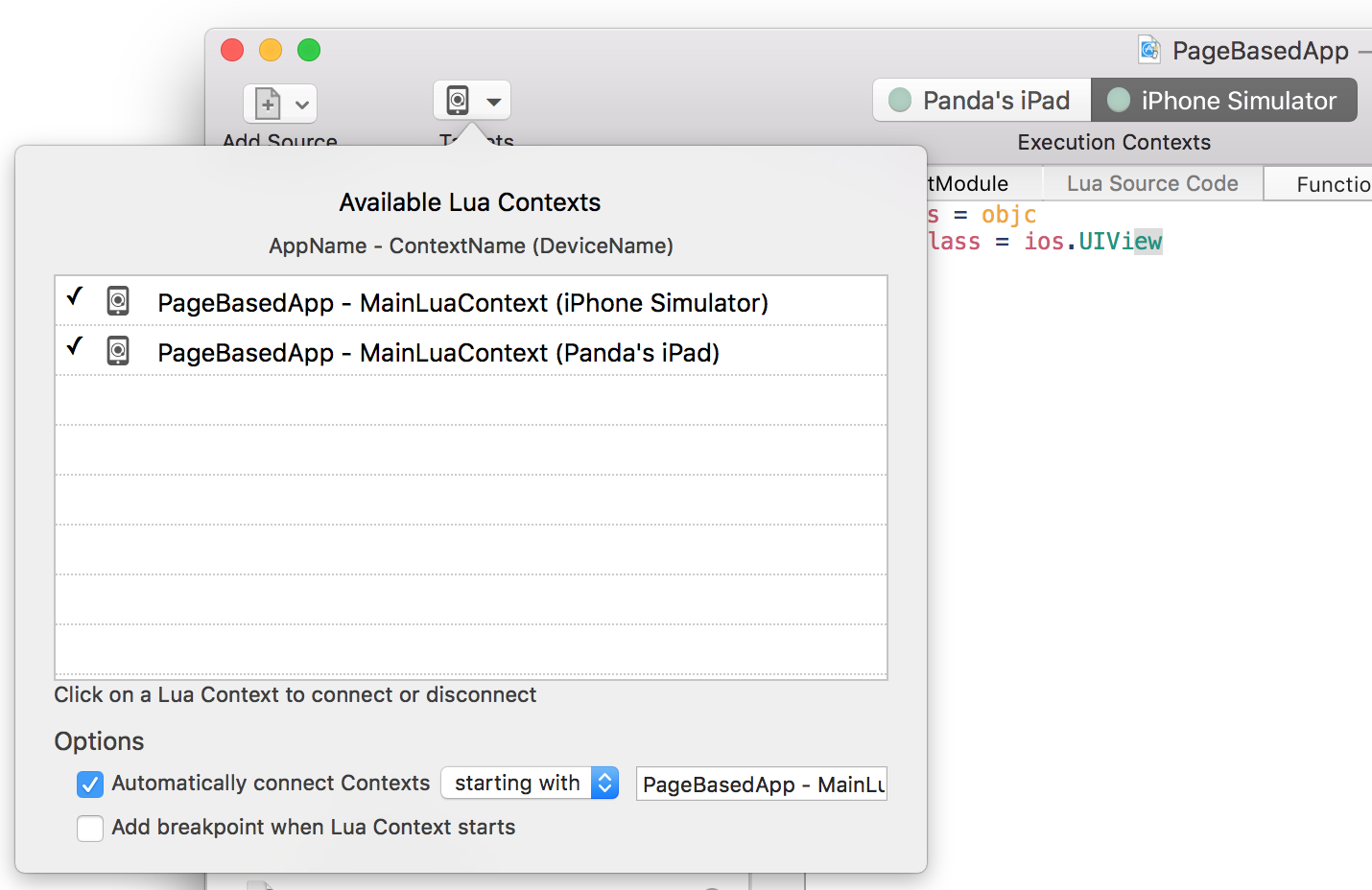Click the PageBasedApp document icon in title bar
1372x890 pixels.
[1149, 49]
